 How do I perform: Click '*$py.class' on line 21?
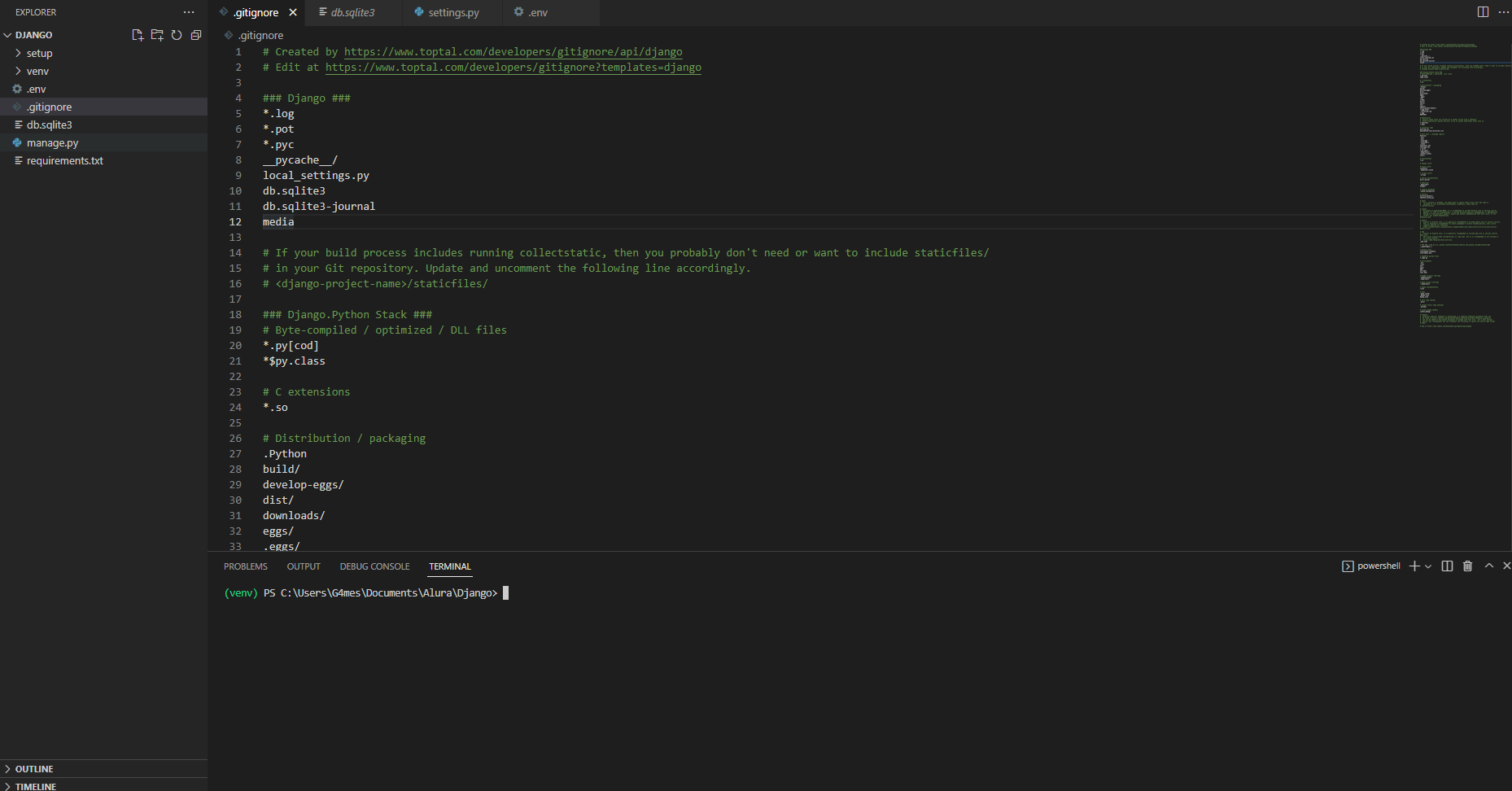coord(294,361)
